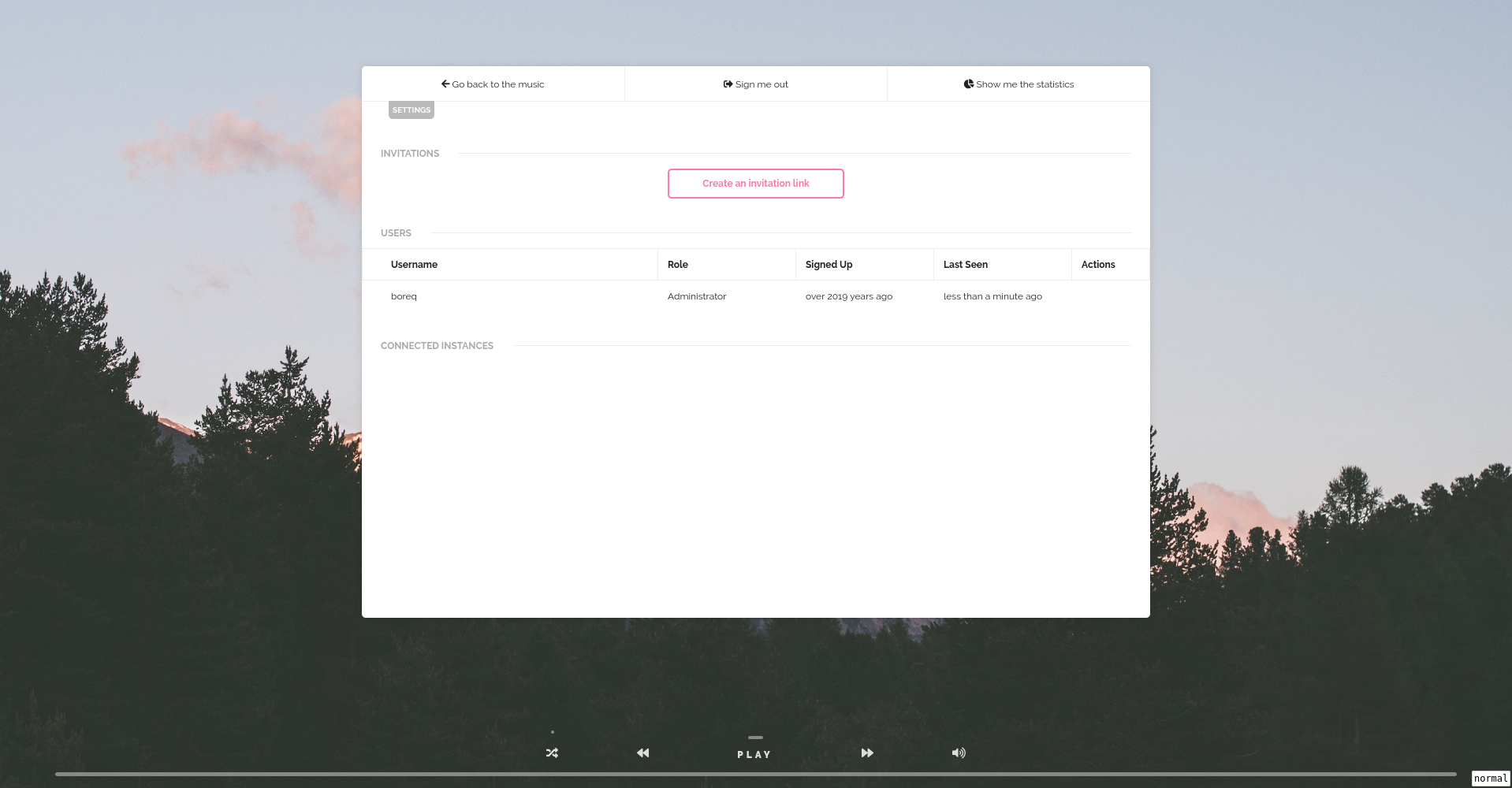Click the Create an invitation link button
The image size is (1512, 788).
click(755, 183)
